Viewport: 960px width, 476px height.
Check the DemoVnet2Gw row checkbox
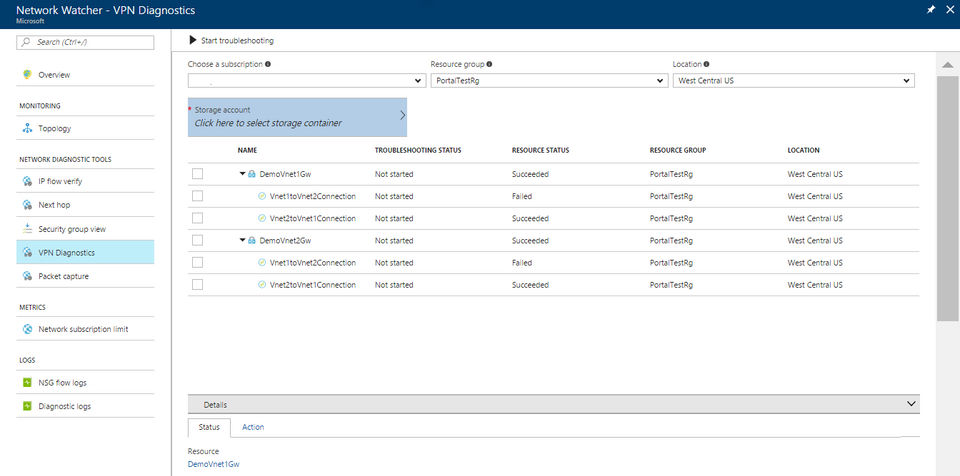(x=197, y=241)
